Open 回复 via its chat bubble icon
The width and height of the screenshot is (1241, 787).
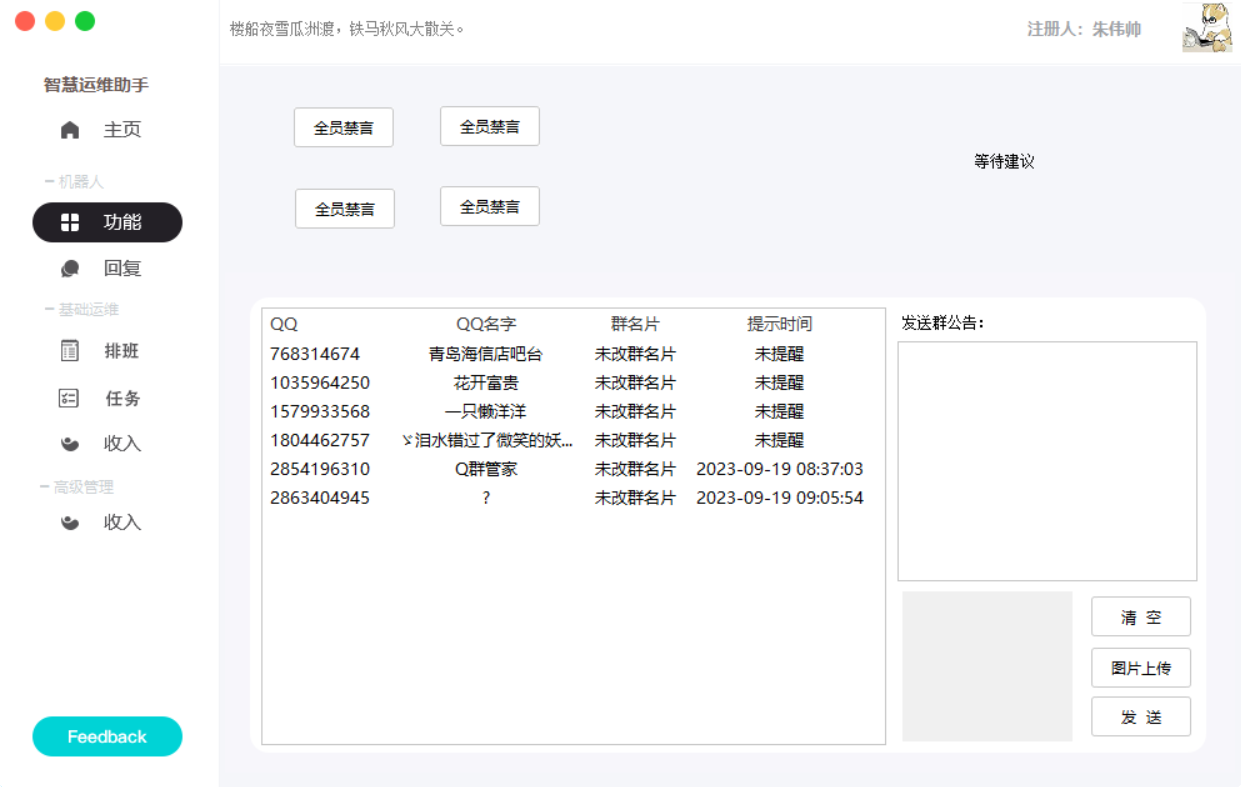pos(70,269)
